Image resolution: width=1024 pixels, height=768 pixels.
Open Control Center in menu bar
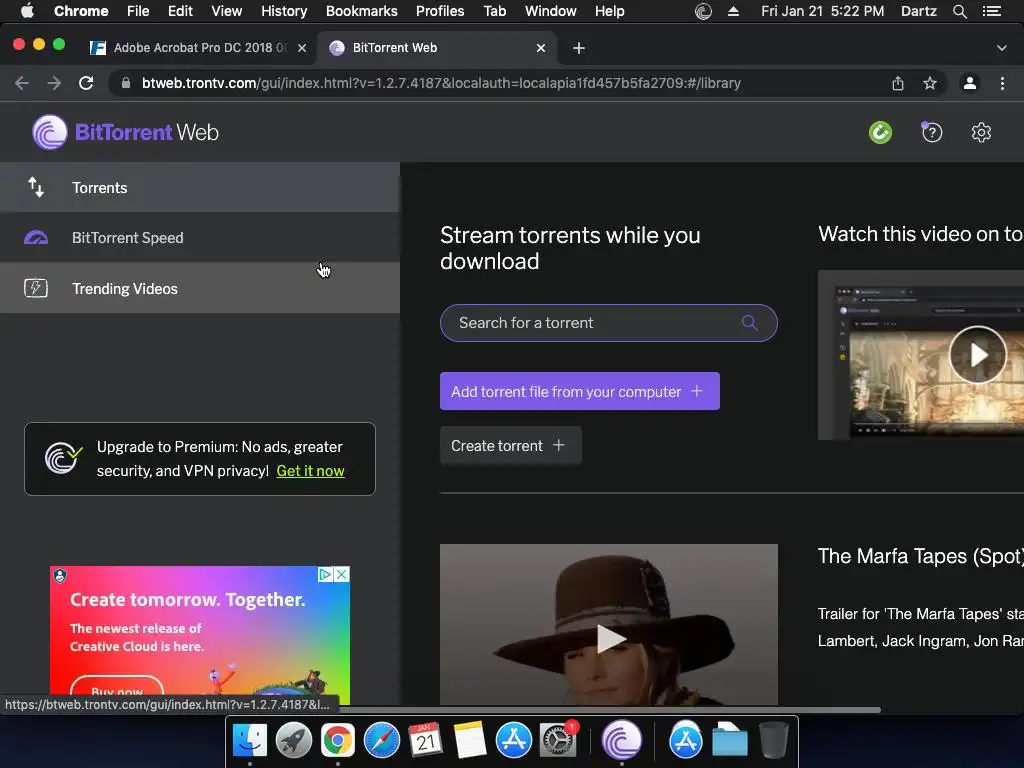coord(992,11)
